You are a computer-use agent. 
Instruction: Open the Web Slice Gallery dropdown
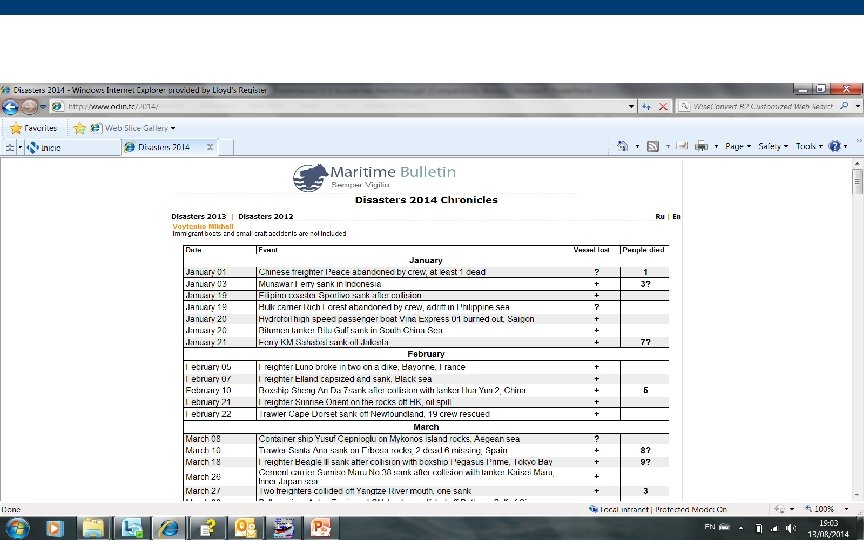pyautogui.click(x=133, y=128)
